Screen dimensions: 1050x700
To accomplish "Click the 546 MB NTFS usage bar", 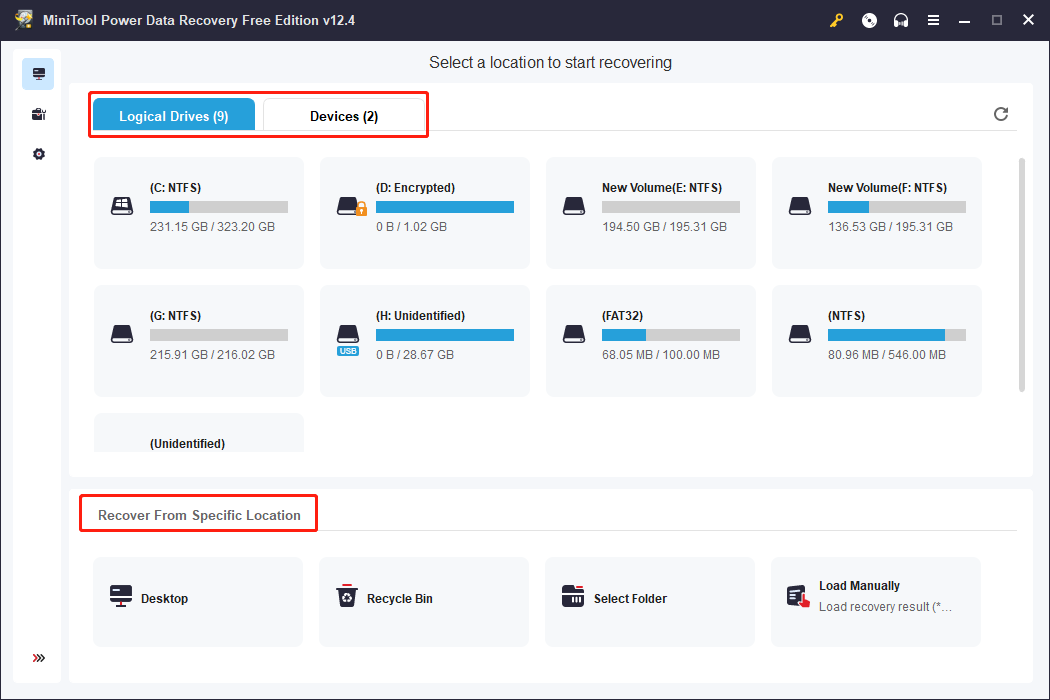I will pyautogui.click(x=897, y=335).
